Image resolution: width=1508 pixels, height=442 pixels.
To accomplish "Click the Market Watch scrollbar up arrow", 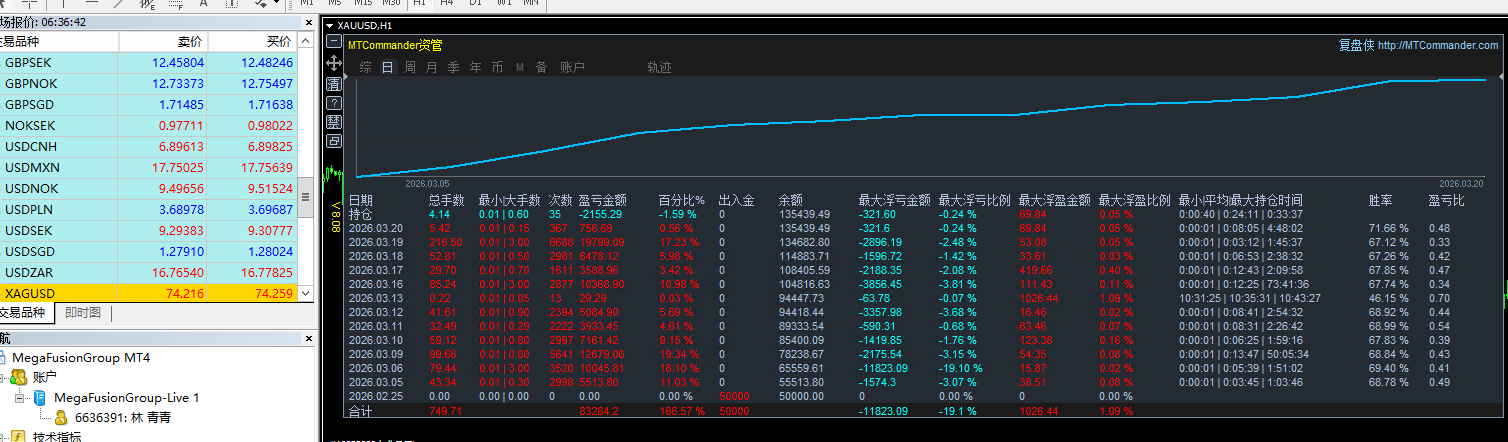I will point(306,41).
